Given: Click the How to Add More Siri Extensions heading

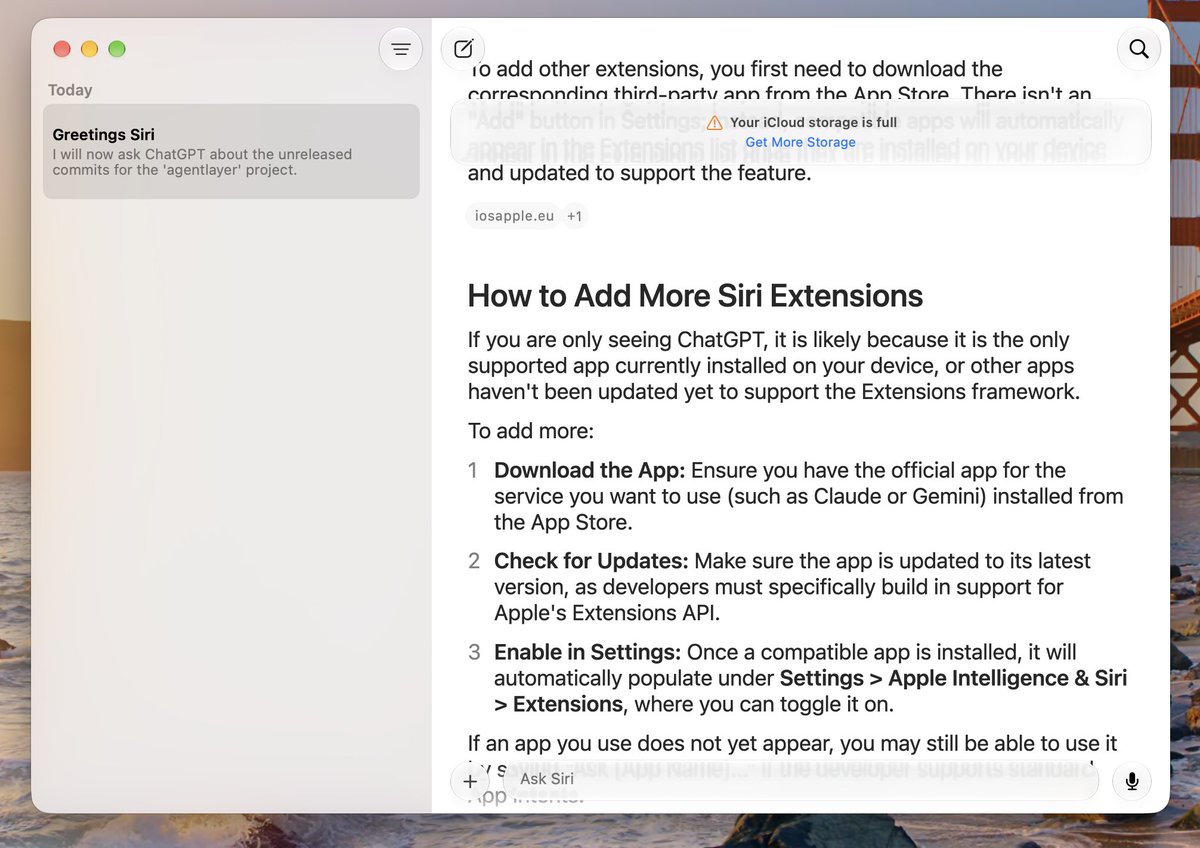Looking at the screenshot, I should coord(695,296).
